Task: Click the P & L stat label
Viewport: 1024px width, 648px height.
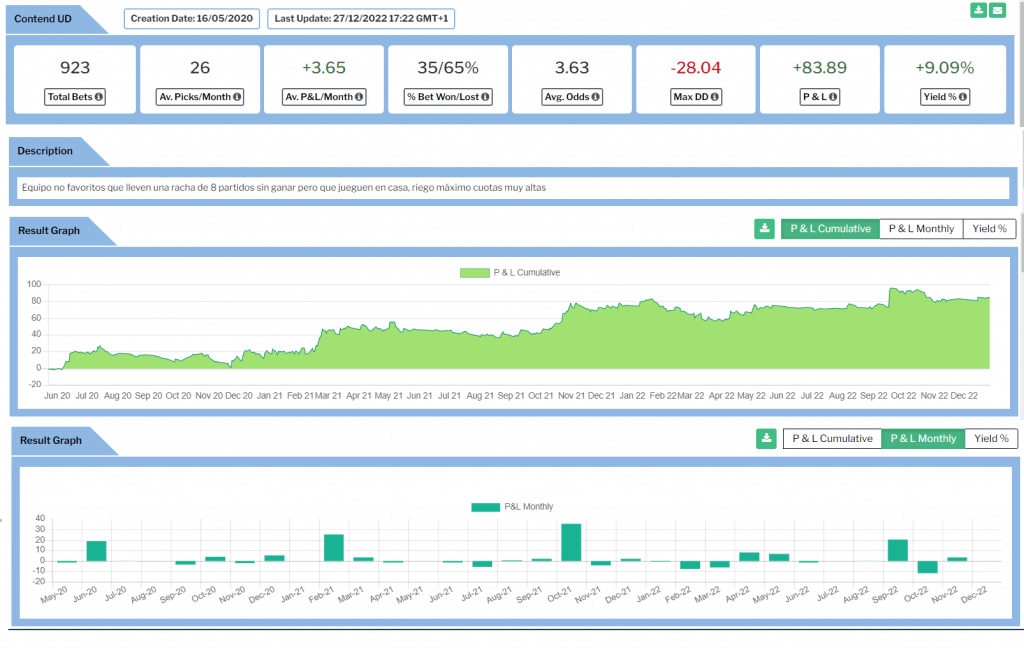Action: 819,97
